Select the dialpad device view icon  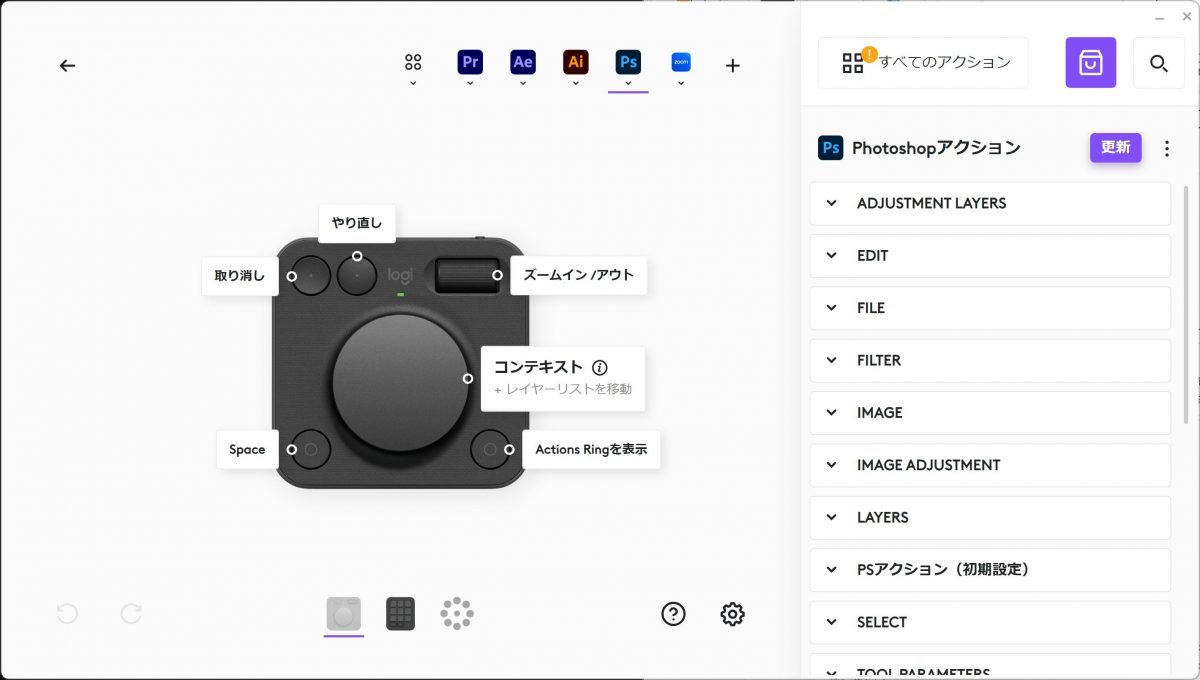343,613
